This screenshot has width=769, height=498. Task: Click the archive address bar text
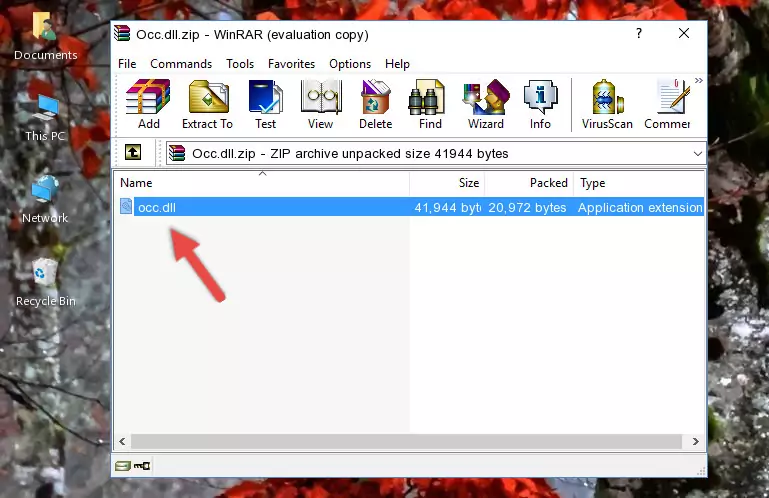(x=350, y=154)
